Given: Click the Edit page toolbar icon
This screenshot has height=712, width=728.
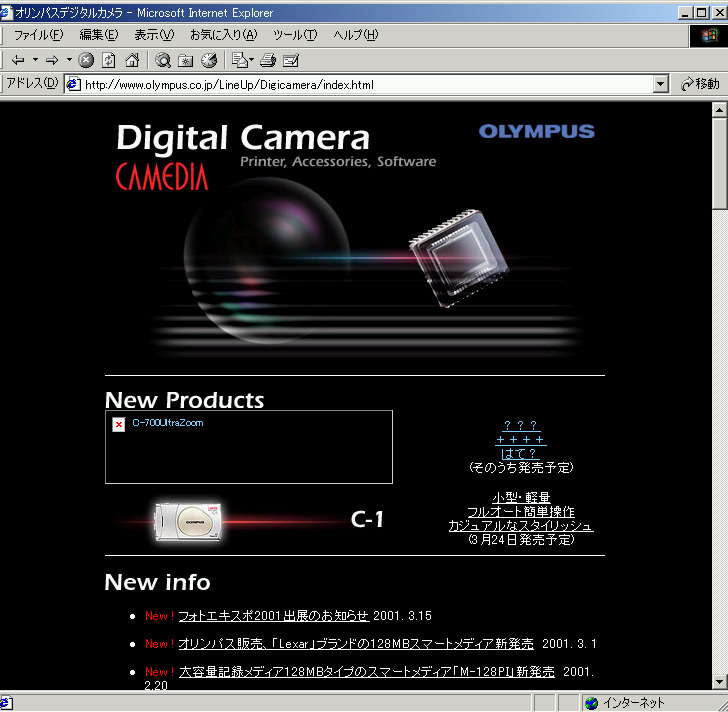Looking at the screenshot, I should pos(291,60).
